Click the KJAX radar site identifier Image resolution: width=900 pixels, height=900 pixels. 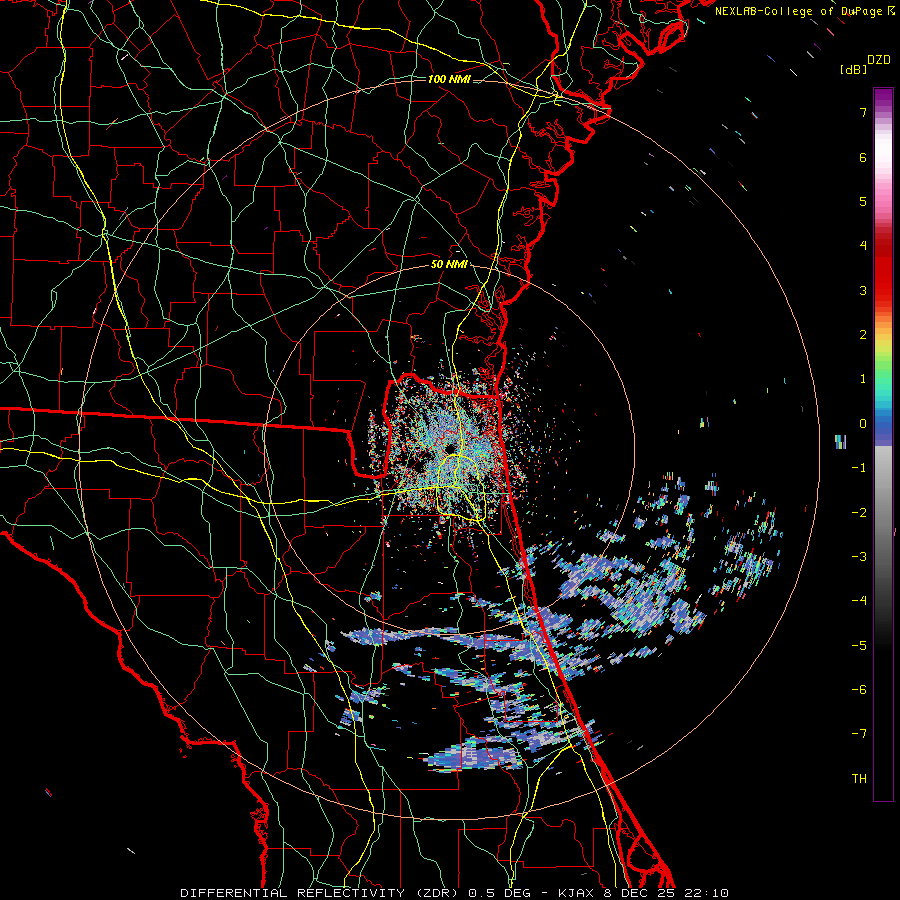(x=577, y=893)
